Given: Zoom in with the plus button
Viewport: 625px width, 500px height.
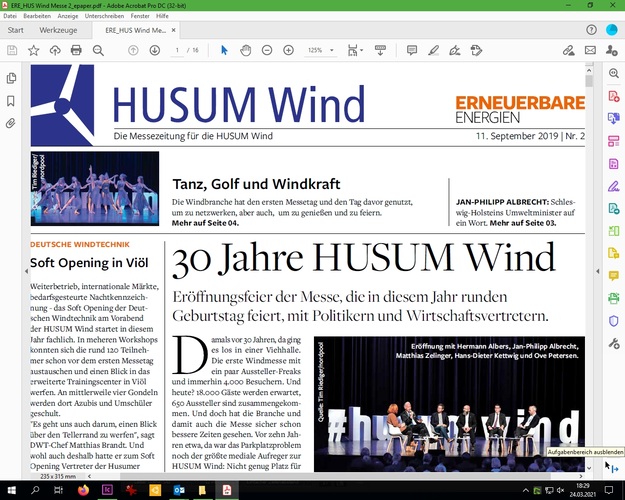Looking at the screenshot, I should [288, 50].
